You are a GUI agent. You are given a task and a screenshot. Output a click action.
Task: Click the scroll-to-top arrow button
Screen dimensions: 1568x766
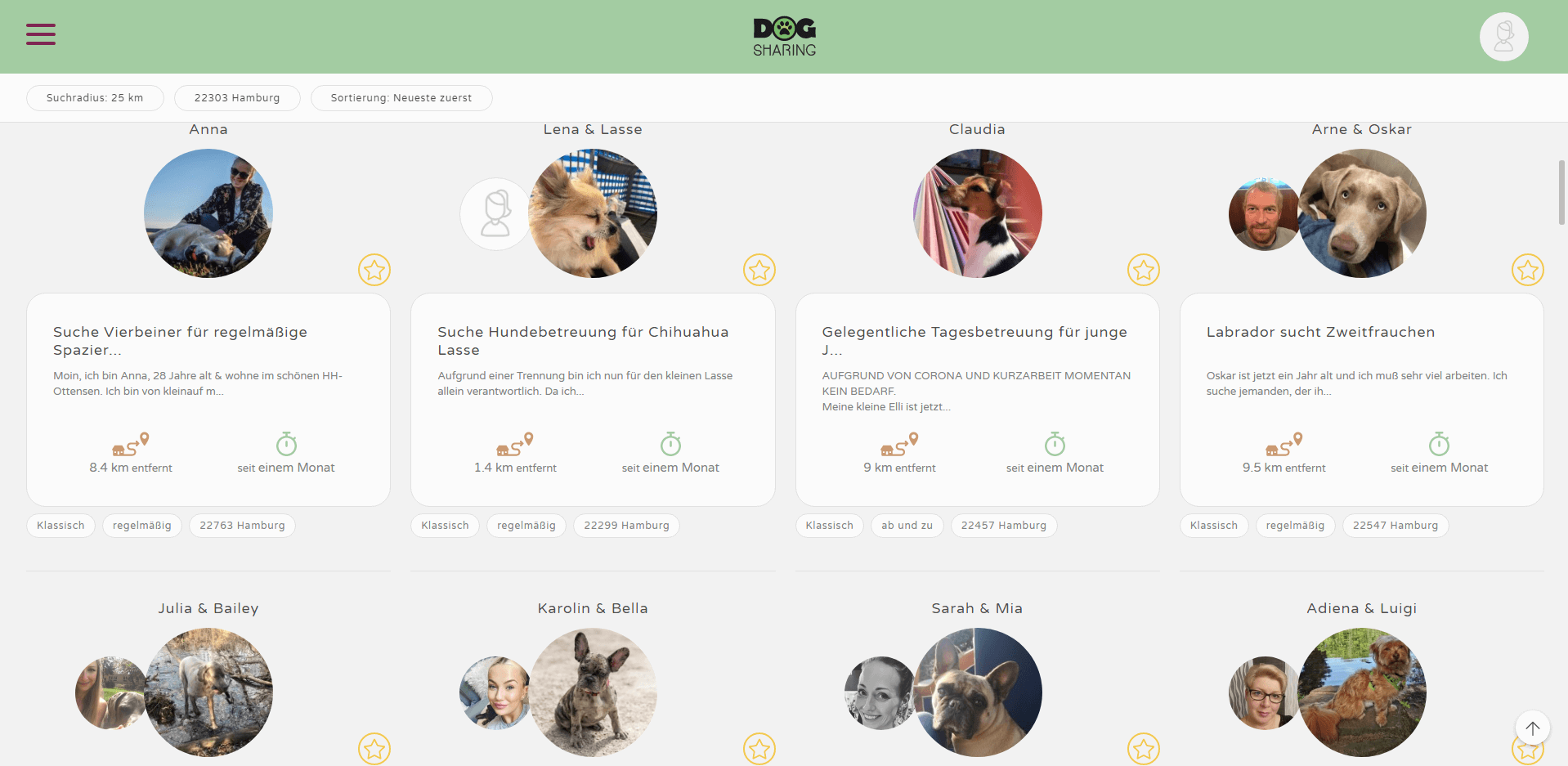(1532, 728)
